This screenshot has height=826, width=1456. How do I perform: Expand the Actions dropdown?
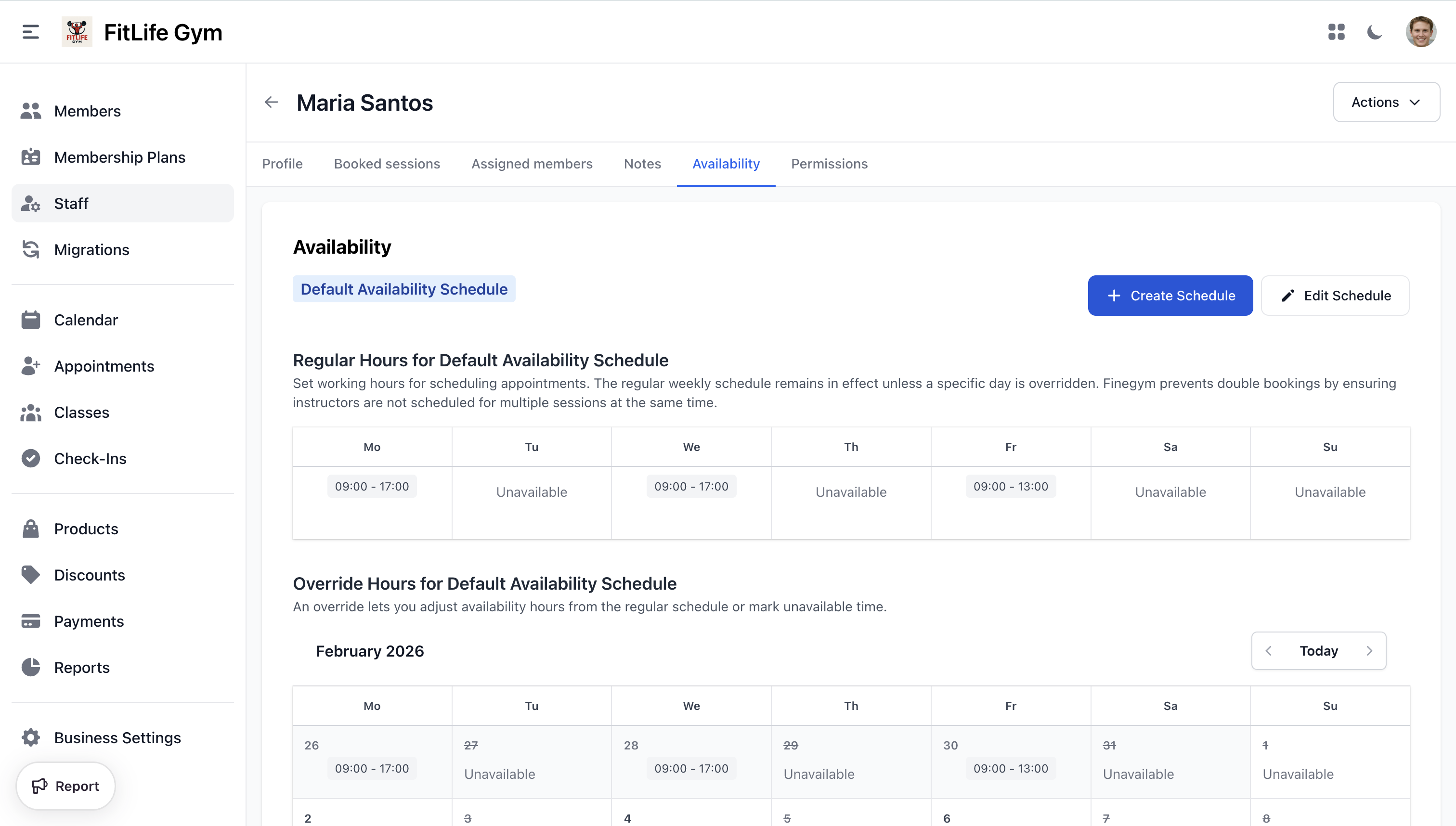(x=1386, y=102)
